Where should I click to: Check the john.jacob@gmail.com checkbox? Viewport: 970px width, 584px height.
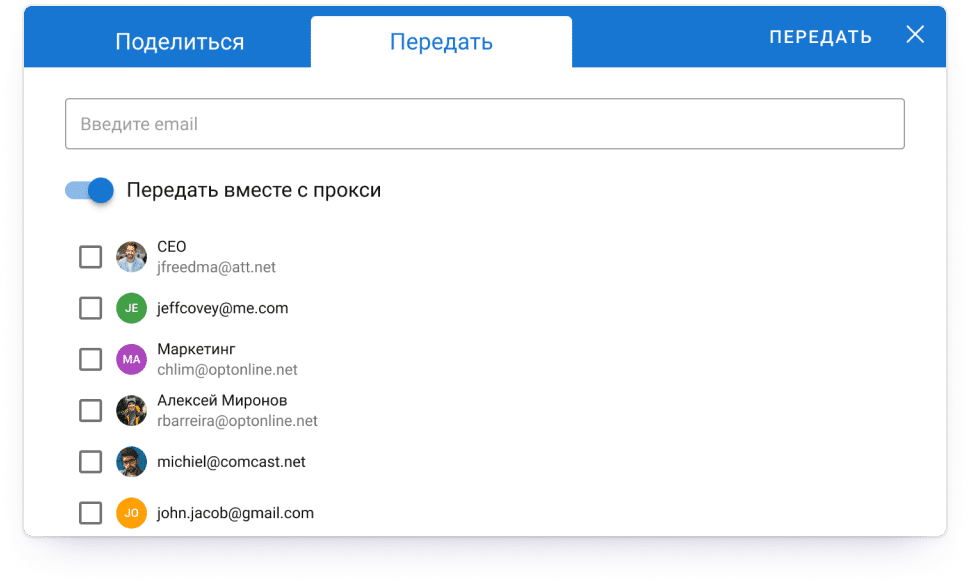point(90,513)
